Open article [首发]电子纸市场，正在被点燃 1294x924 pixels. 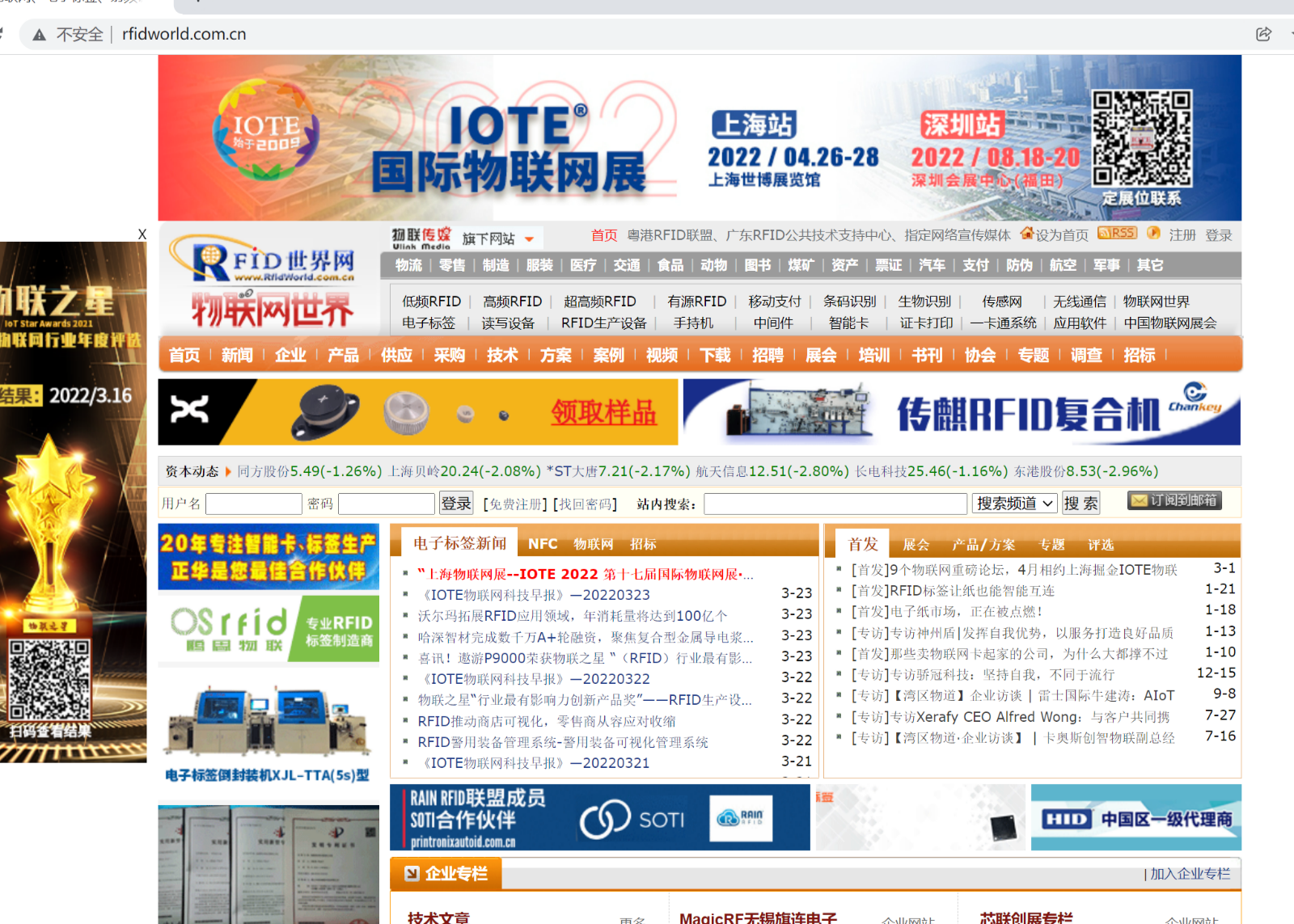click(x=946, y=611)
